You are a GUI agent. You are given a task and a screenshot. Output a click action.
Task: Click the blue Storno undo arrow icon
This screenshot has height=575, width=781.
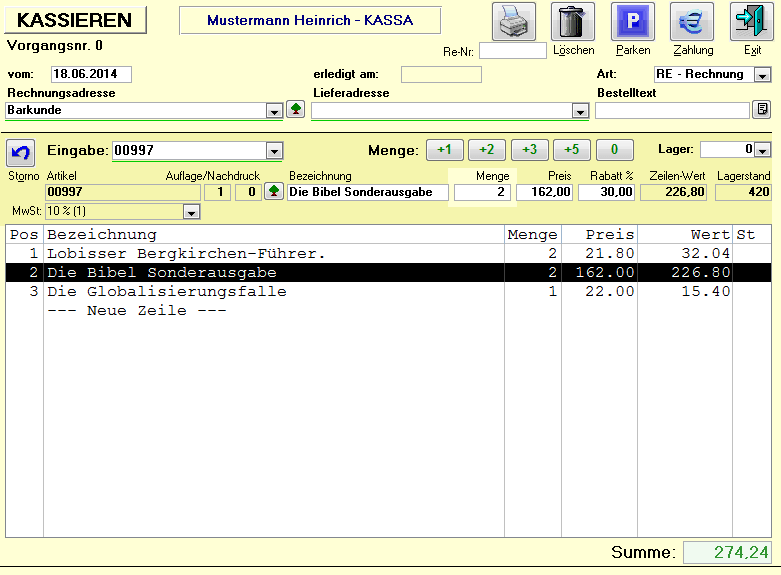[x=21, y=152]
